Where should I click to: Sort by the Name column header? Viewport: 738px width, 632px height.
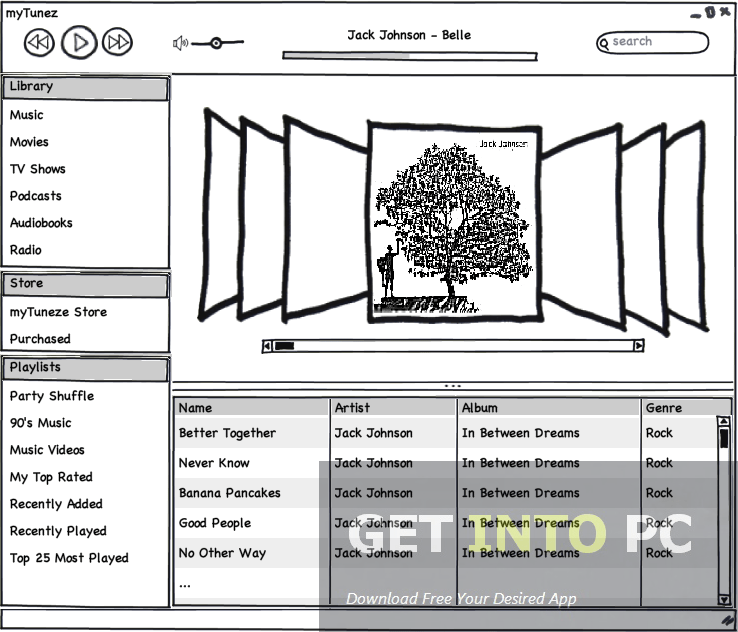point(252,408)
